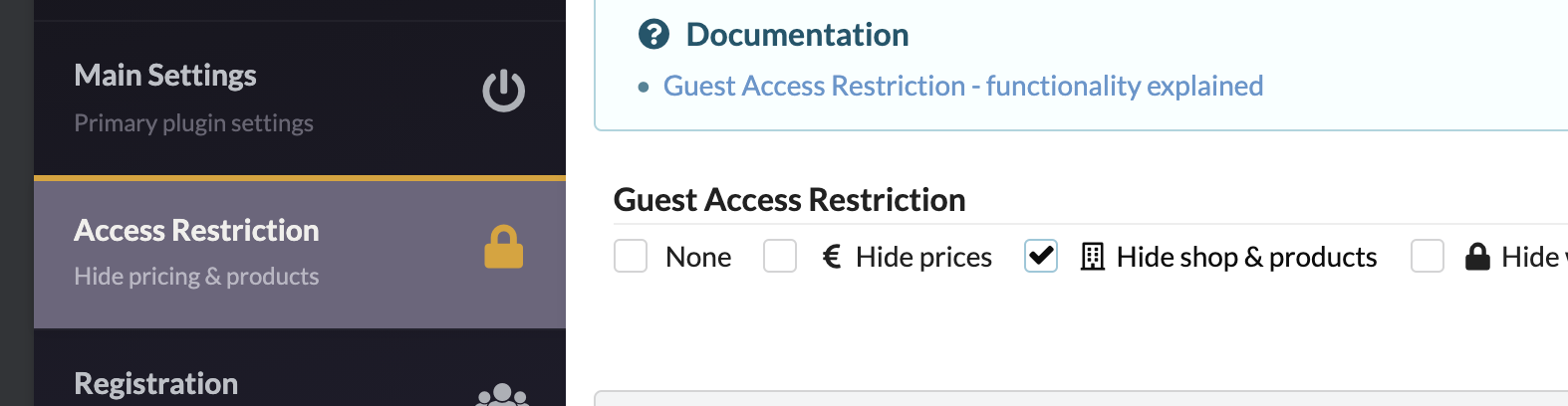Viewport: 1568px width, 406px height.
Task: Click the euro icon beside Hide prices
Action: [832, 257]
